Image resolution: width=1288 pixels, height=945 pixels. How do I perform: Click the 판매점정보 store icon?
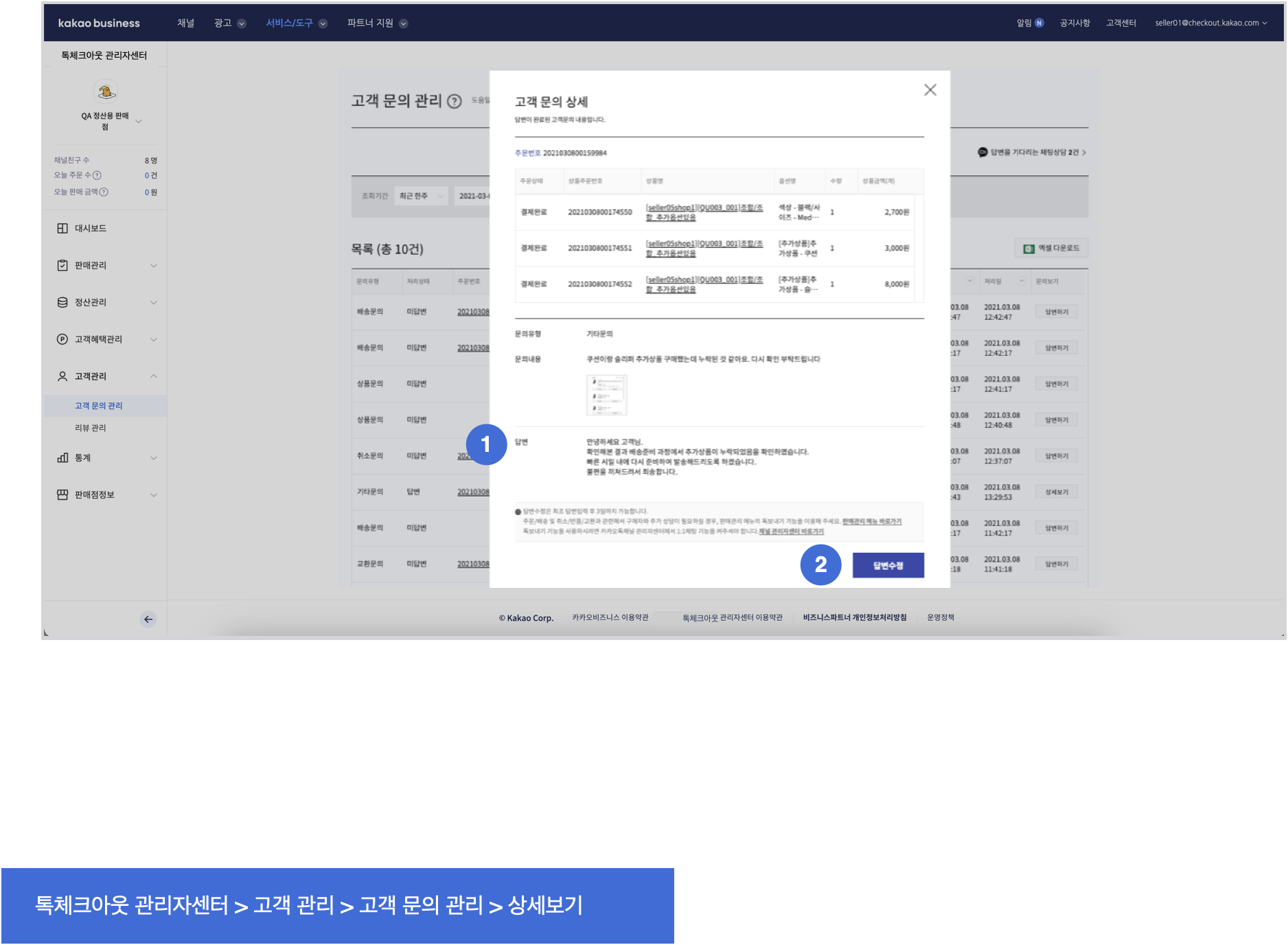62,494
